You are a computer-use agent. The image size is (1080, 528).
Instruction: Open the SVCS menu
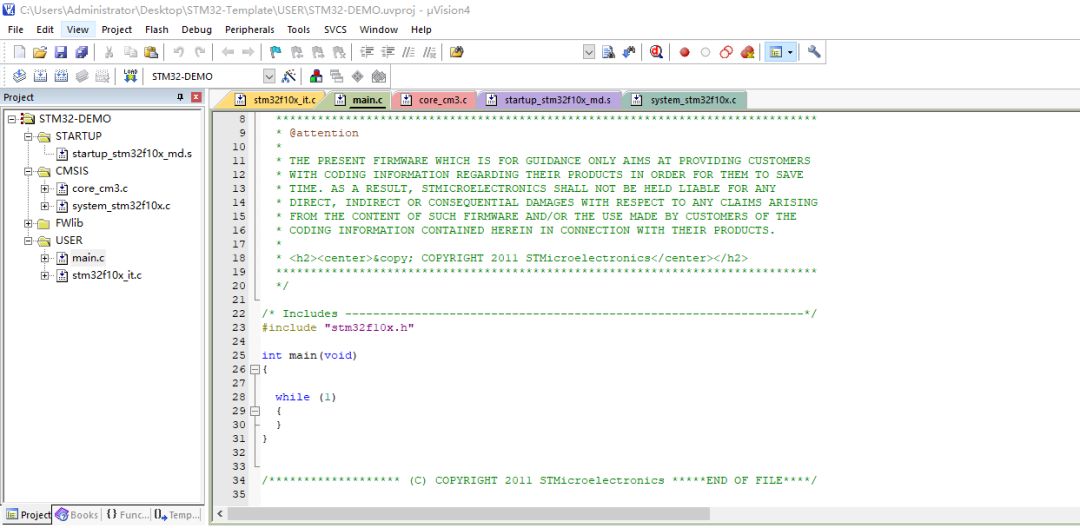pos(335,30)
